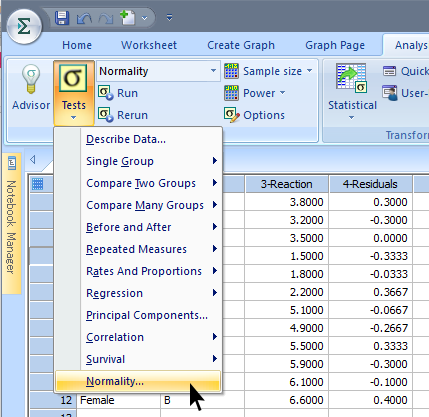The height and width of the screenshot is (417, 429).
Task: Expand the Regression submenu
Action: click(x=138, y=293)
